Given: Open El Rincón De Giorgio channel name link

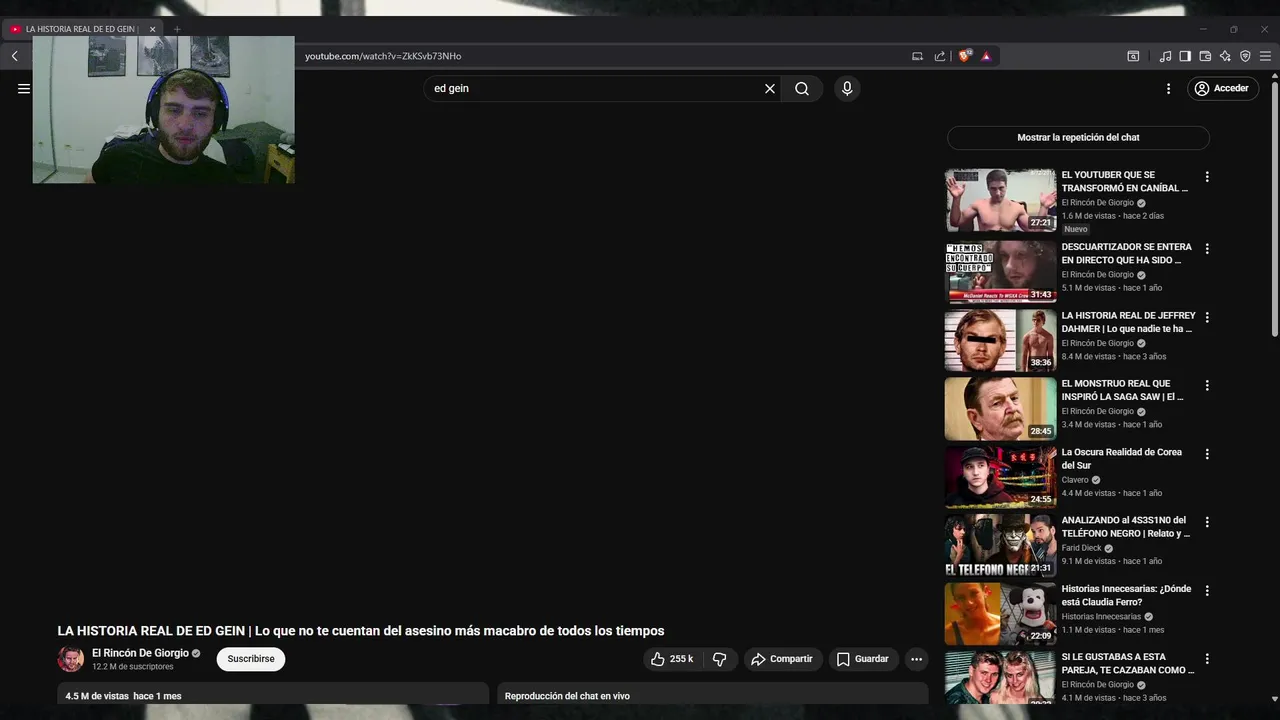Looking at the screenshot, I should pyautogui.click(x=140, y=653).
